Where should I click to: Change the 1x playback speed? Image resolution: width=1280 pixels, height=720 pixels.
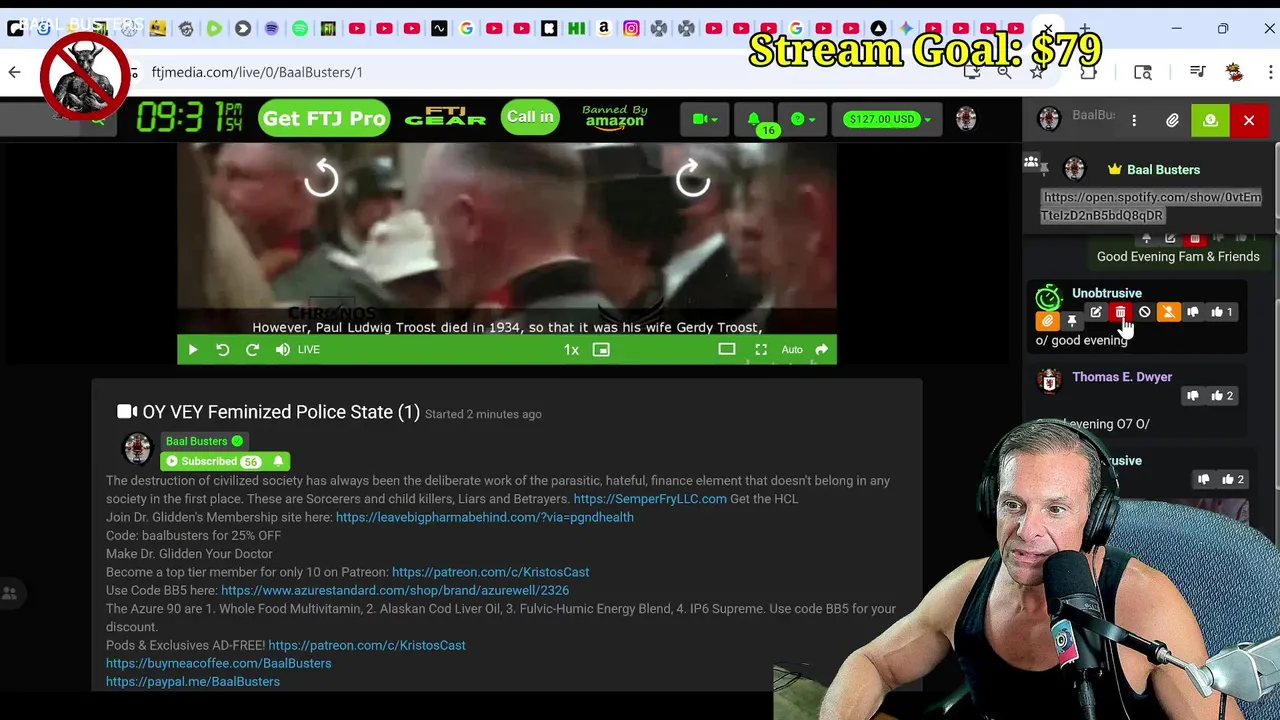point(571,349)
